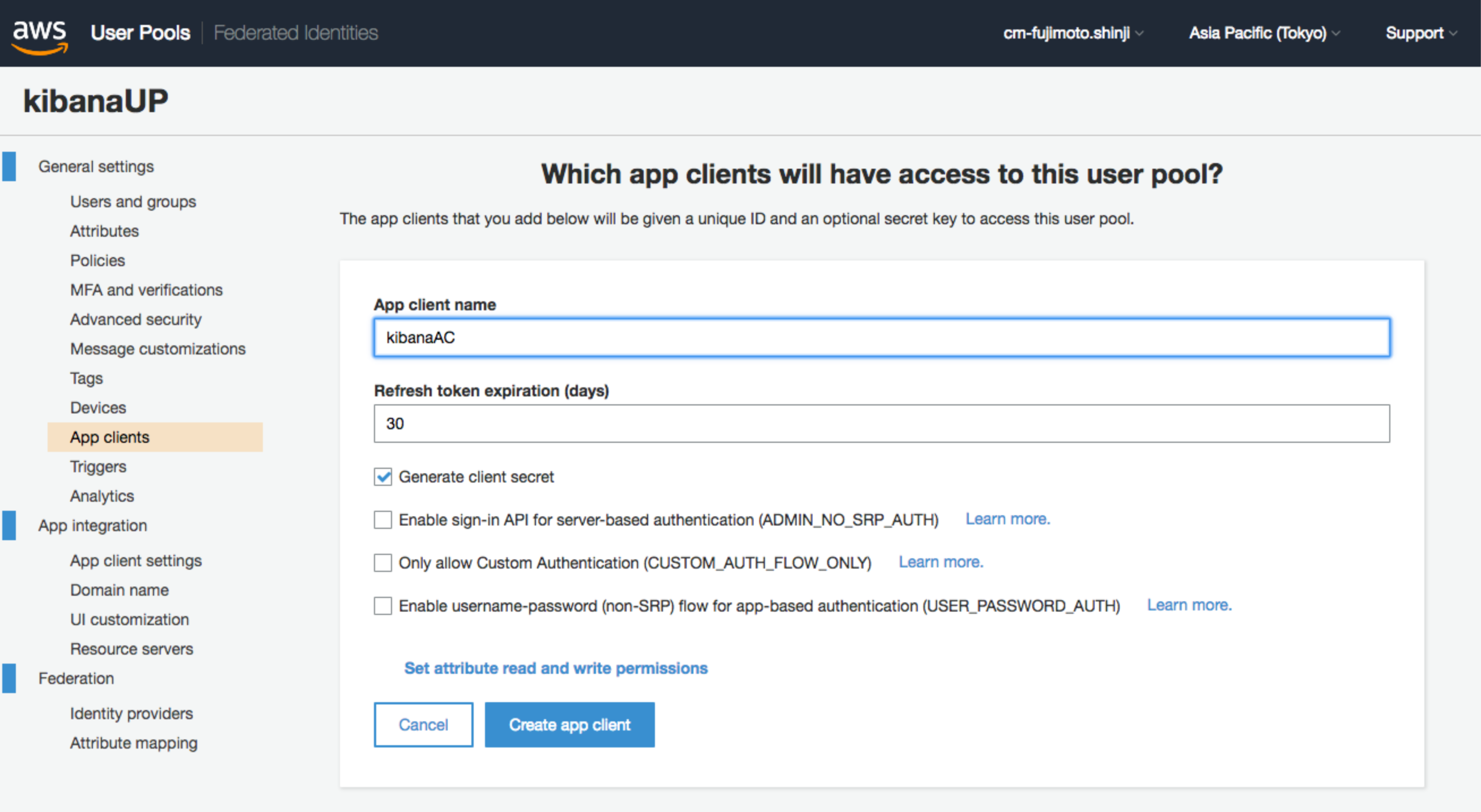Open App client settings
The image size is (1481, 812).
(x=135, y=561)
